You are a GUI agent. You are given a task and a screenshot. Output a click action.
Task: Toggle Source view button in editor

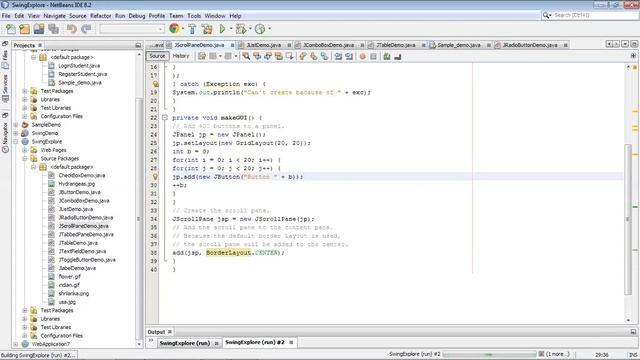pos(157,56)
